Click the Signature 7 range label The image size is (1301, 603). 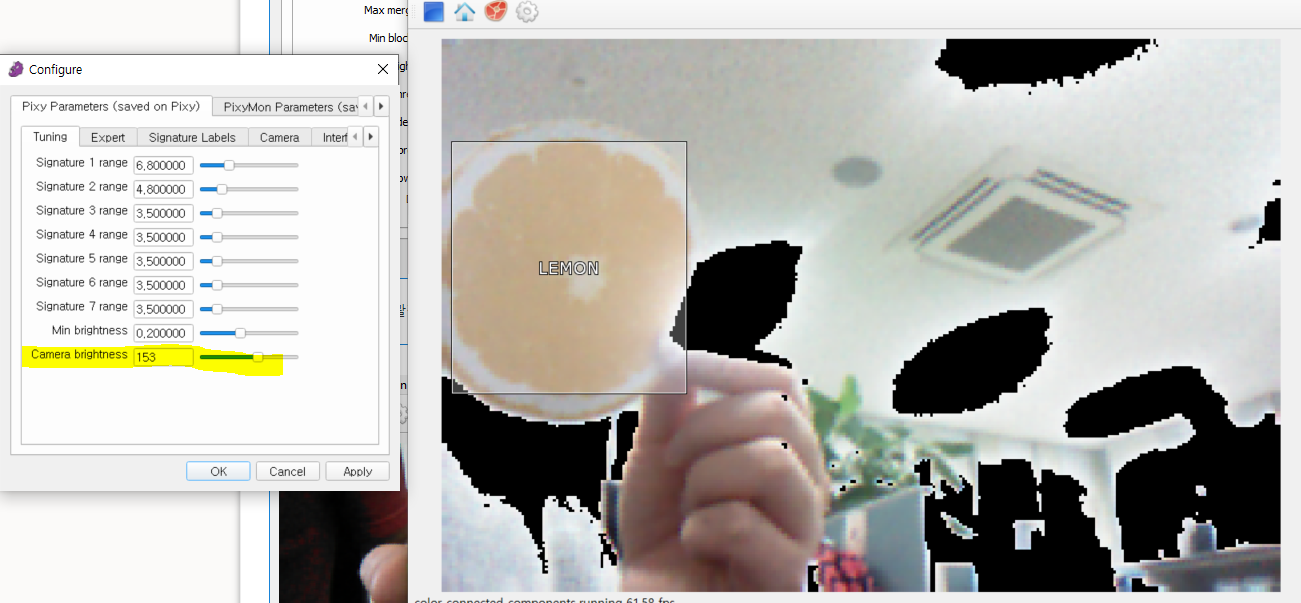[82, 307]
